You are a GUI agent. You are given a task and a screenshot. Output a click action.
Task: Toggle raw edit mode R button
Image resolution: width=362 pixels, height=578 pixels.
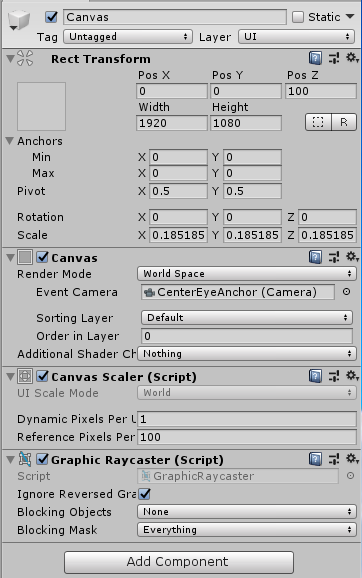coord(344,122)
